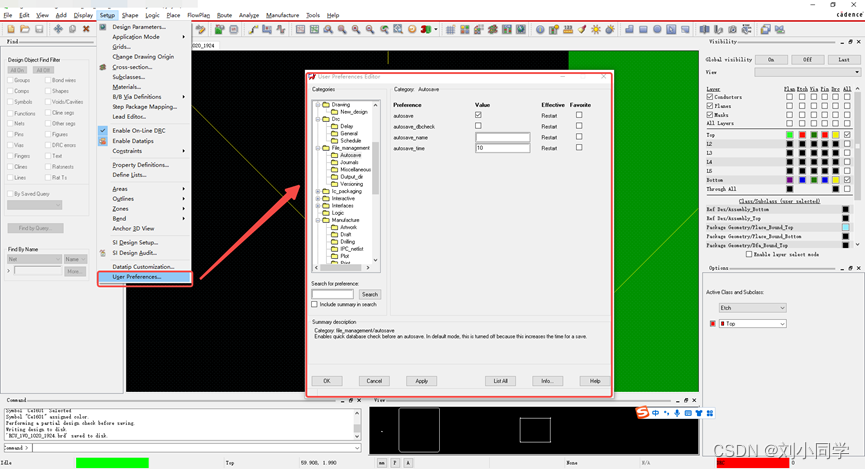Viewport: 865px width, 469px height.
Task: Click the red Delete X toolbar icon
Action: point(87,29)
